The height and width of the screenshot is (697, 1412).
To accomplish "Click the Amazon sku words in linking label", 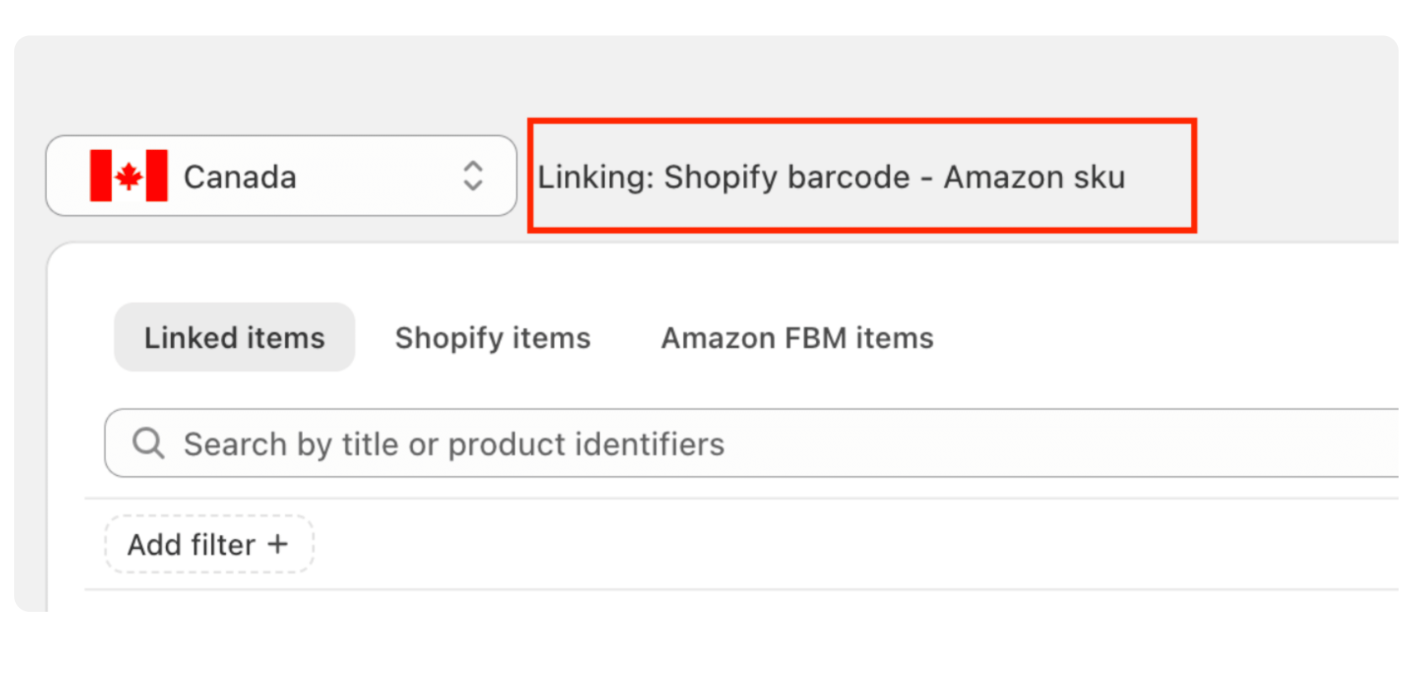I will point(1034,177).
